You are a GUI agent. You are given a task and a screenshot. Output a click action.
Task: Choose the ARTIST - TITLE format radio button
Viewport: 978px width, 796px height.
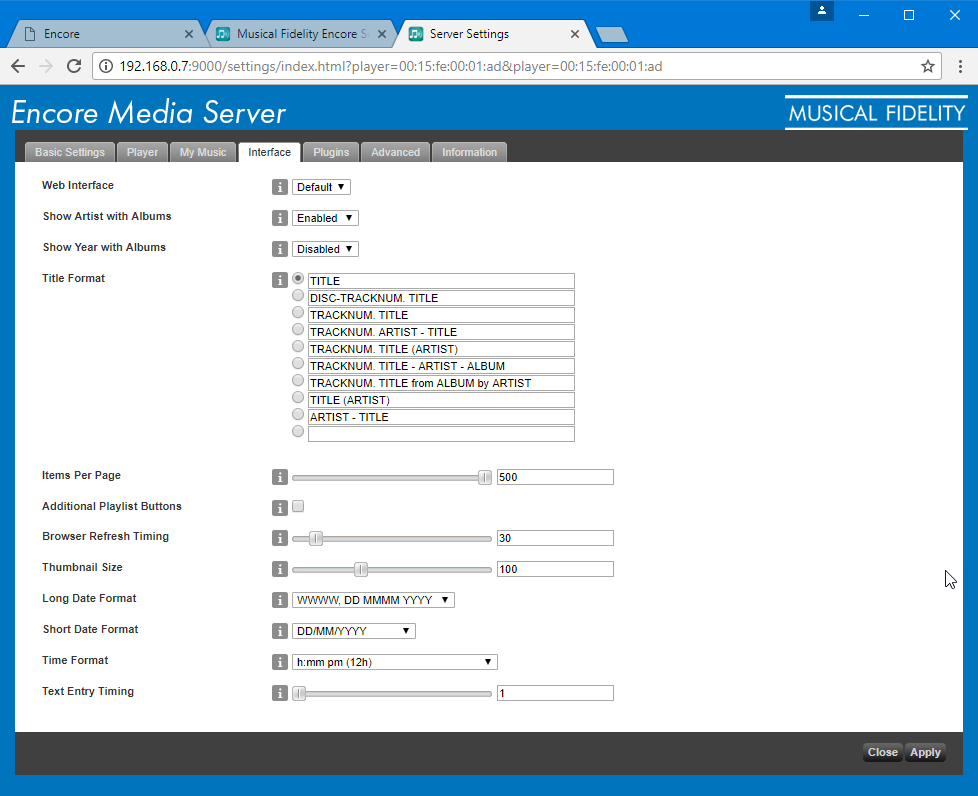click(298, 415)
